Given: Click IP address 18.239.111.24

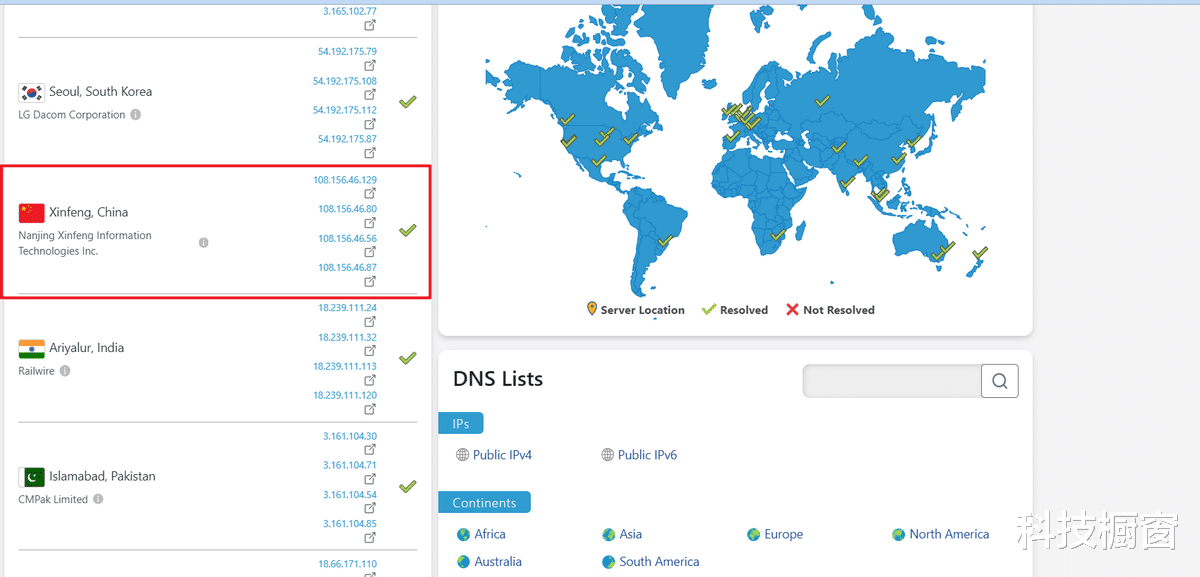Looking at the screenshot, I should pyautogui.click(x=348, y=308).
